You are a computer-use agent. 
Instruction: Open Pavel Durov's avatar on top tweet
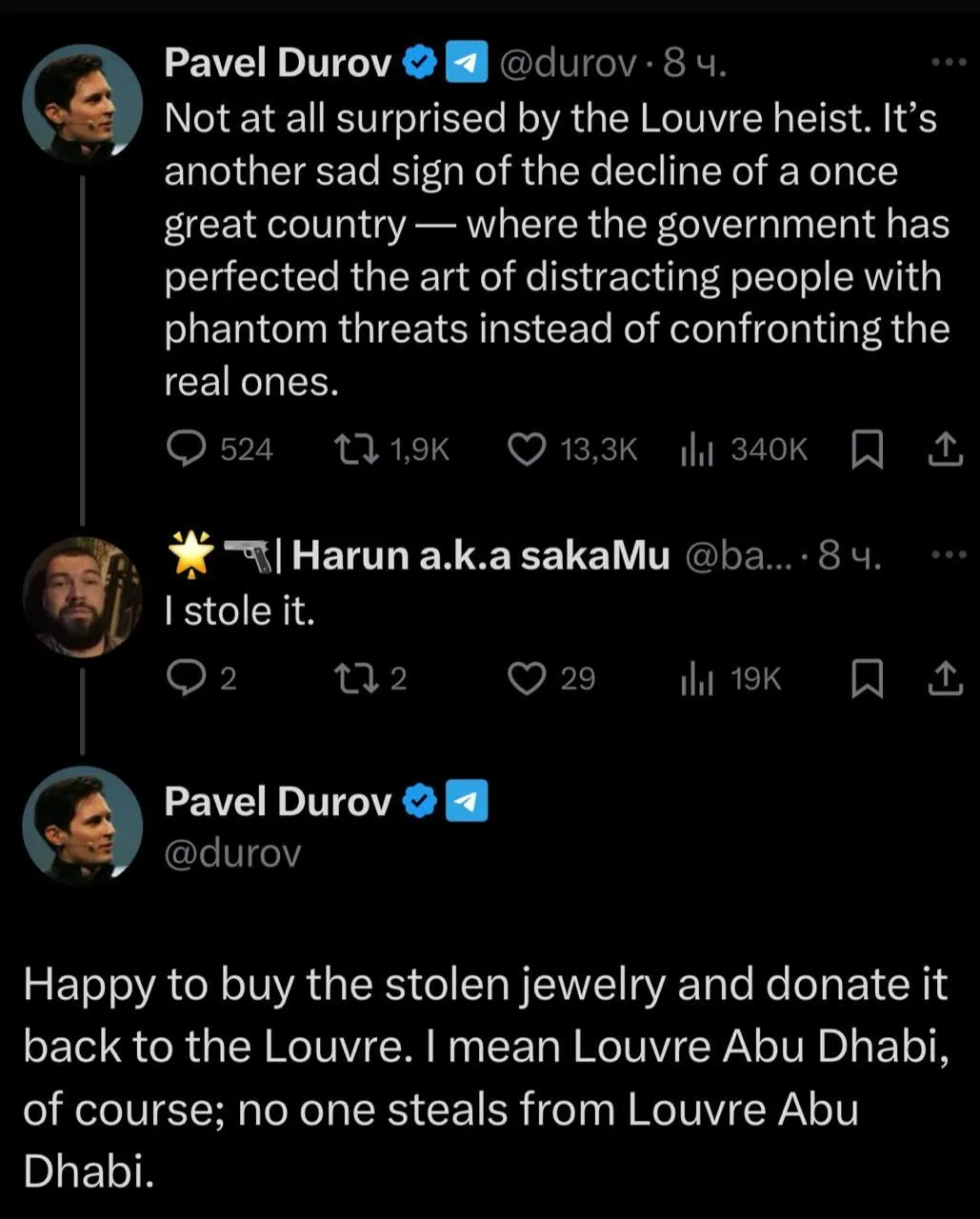click(81, 103)
